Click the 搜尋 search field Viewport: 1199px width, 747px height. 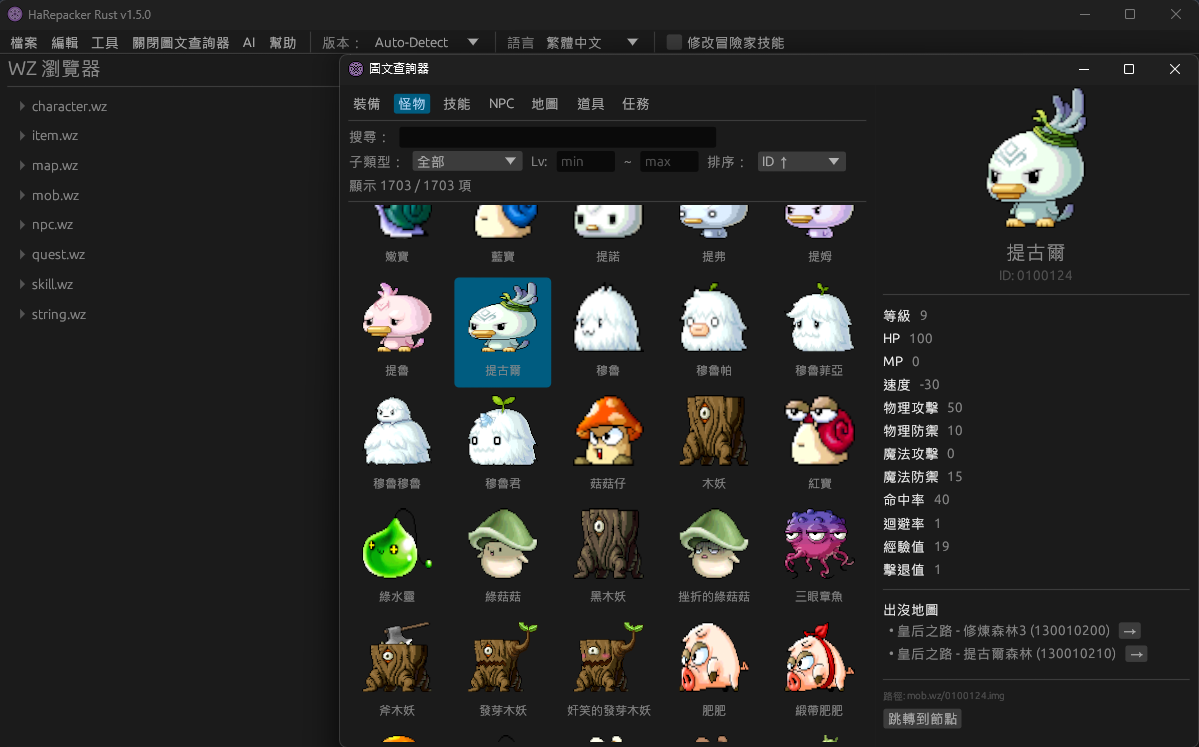pos(557,137)
